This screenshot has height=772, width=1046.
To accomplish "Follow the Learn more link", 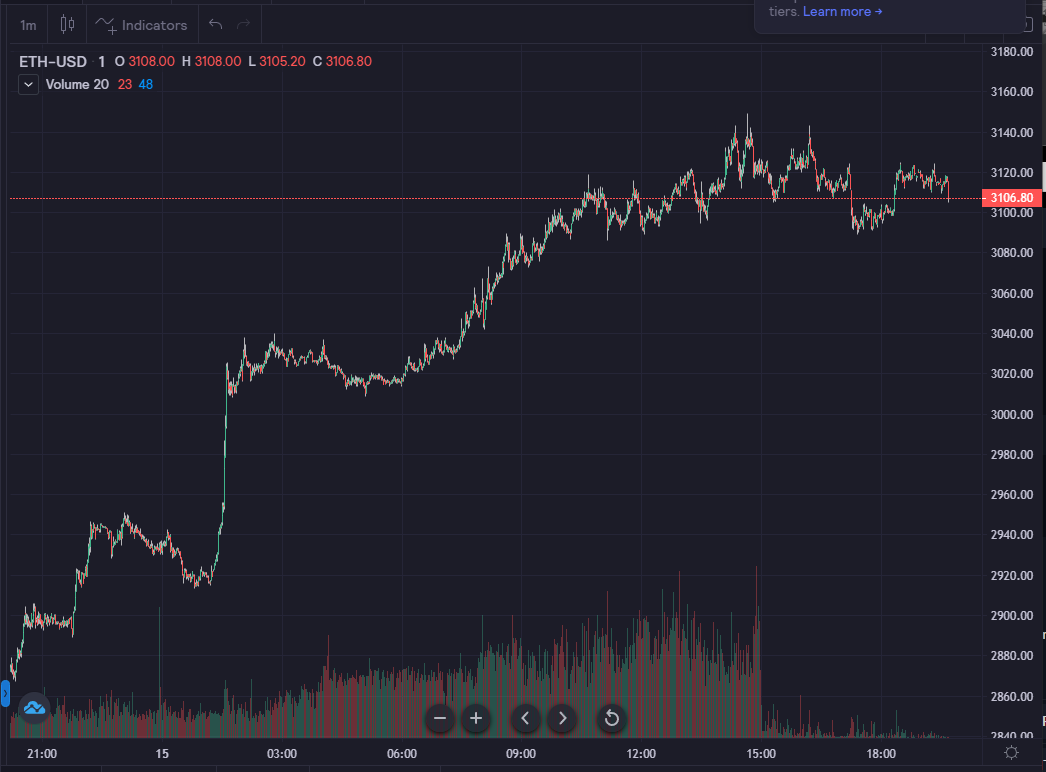I will [x=843, y=11].
